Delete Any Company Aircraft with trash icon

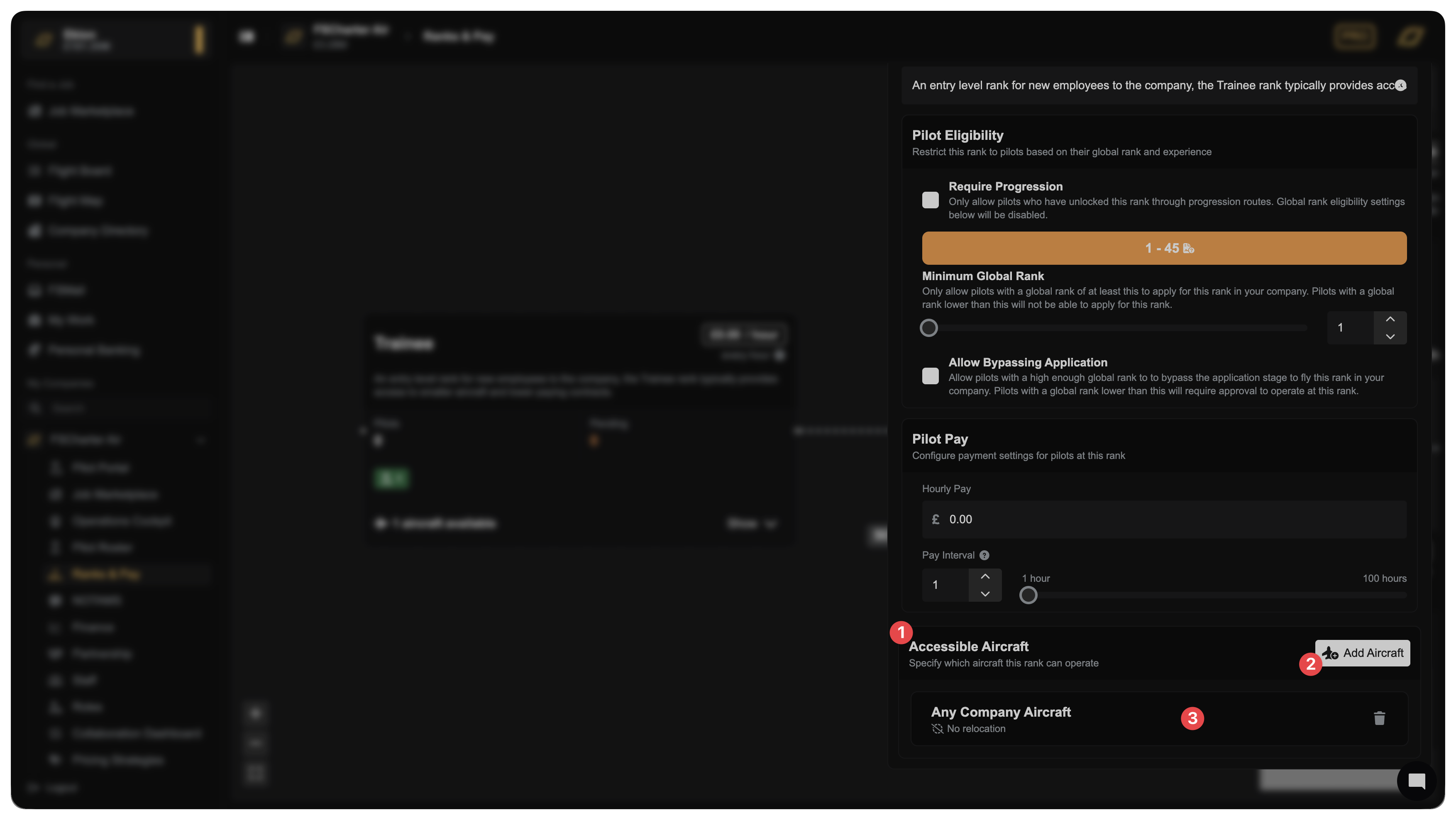coord(1379,718)
